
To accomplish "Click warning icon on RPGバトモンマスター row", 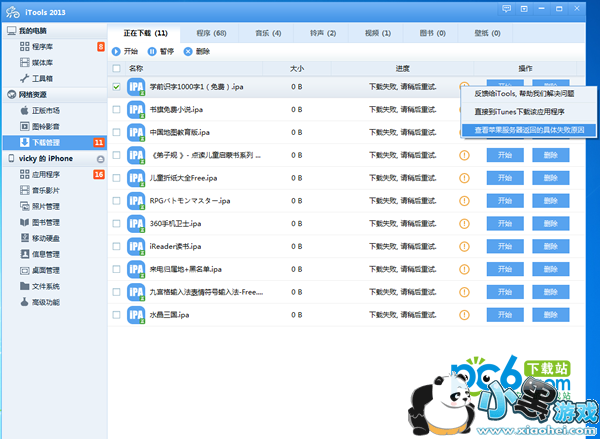I will tap(463, 200).
